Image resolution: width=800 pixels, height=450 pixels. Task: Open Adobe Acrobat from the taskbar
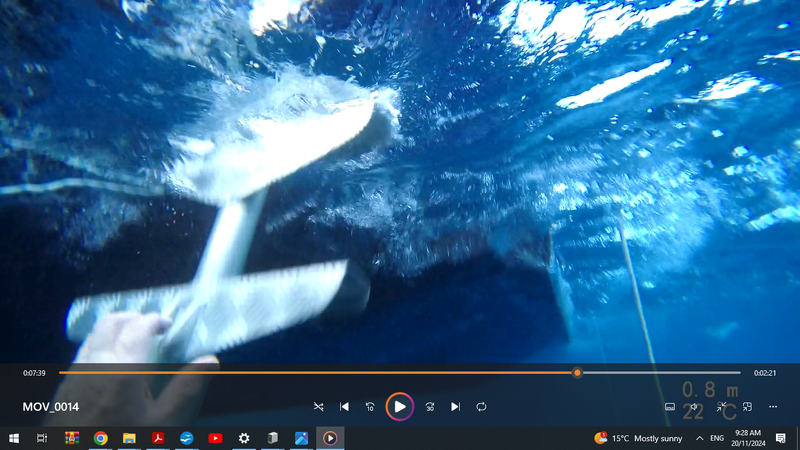pos(158,438)
